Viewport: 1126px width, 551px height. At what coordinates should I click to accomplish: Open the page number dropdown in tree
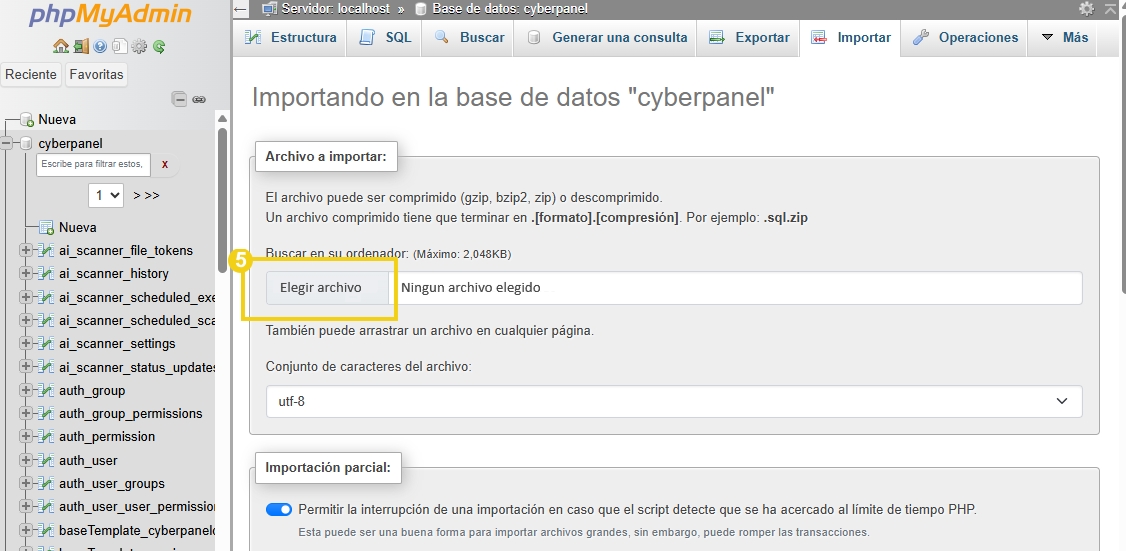[106, 195]
